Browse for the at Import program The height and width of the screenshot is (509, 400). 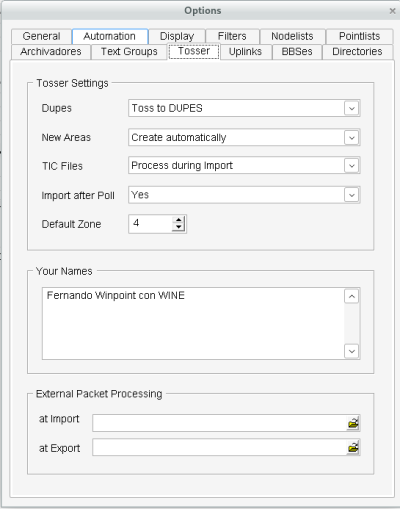click(x=353, y=423)
